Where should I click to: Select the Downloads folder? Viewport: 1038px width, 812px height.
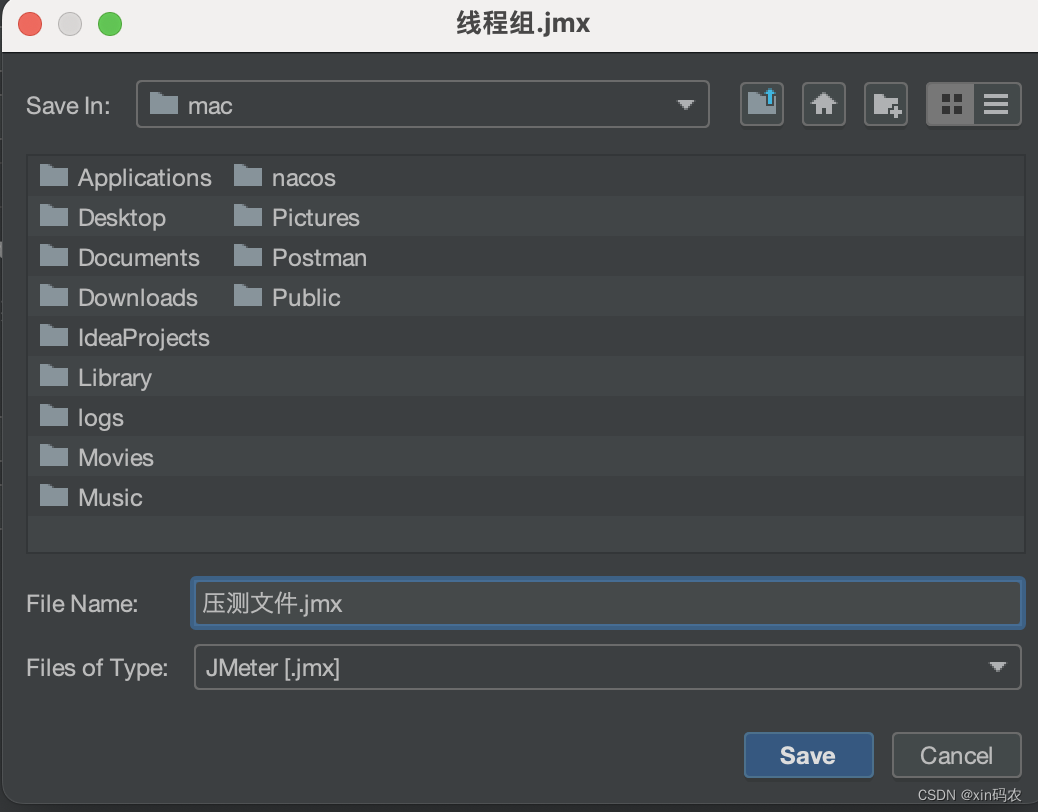click(136, 297)
